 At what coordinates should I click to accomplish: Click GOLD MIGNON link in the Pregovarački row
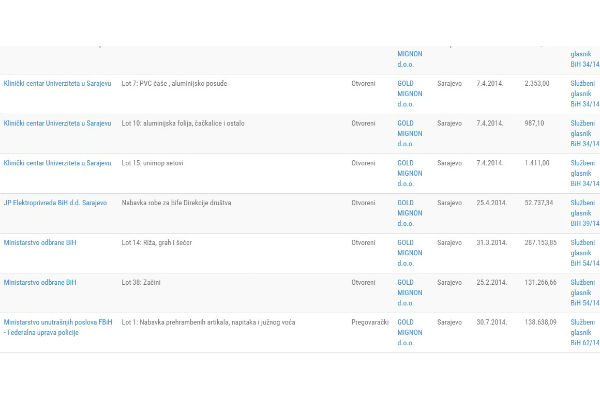point(409,333)
